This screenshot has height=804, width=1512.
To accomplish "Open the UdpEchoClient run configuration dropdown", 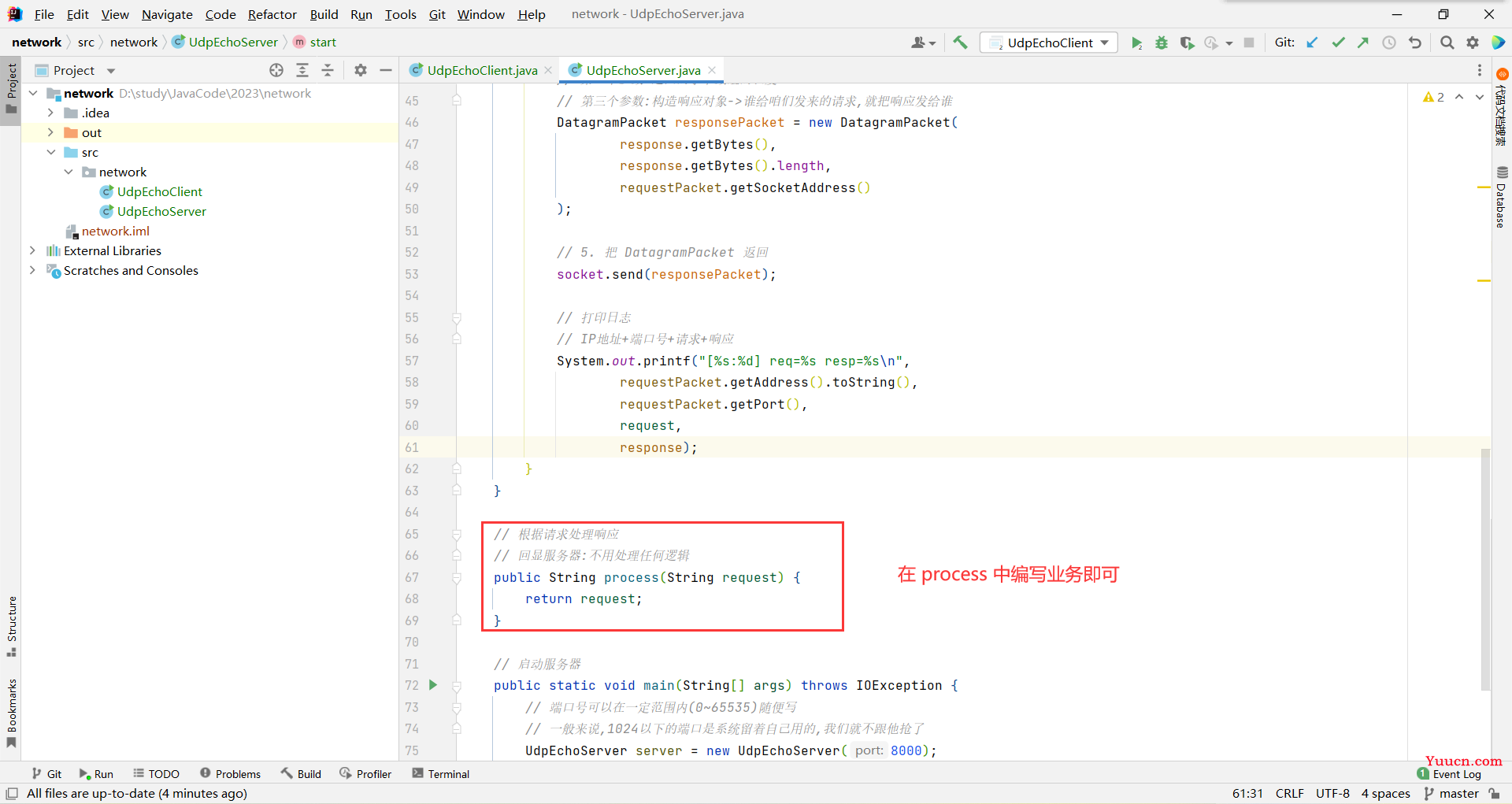I will coord(1050,43).
